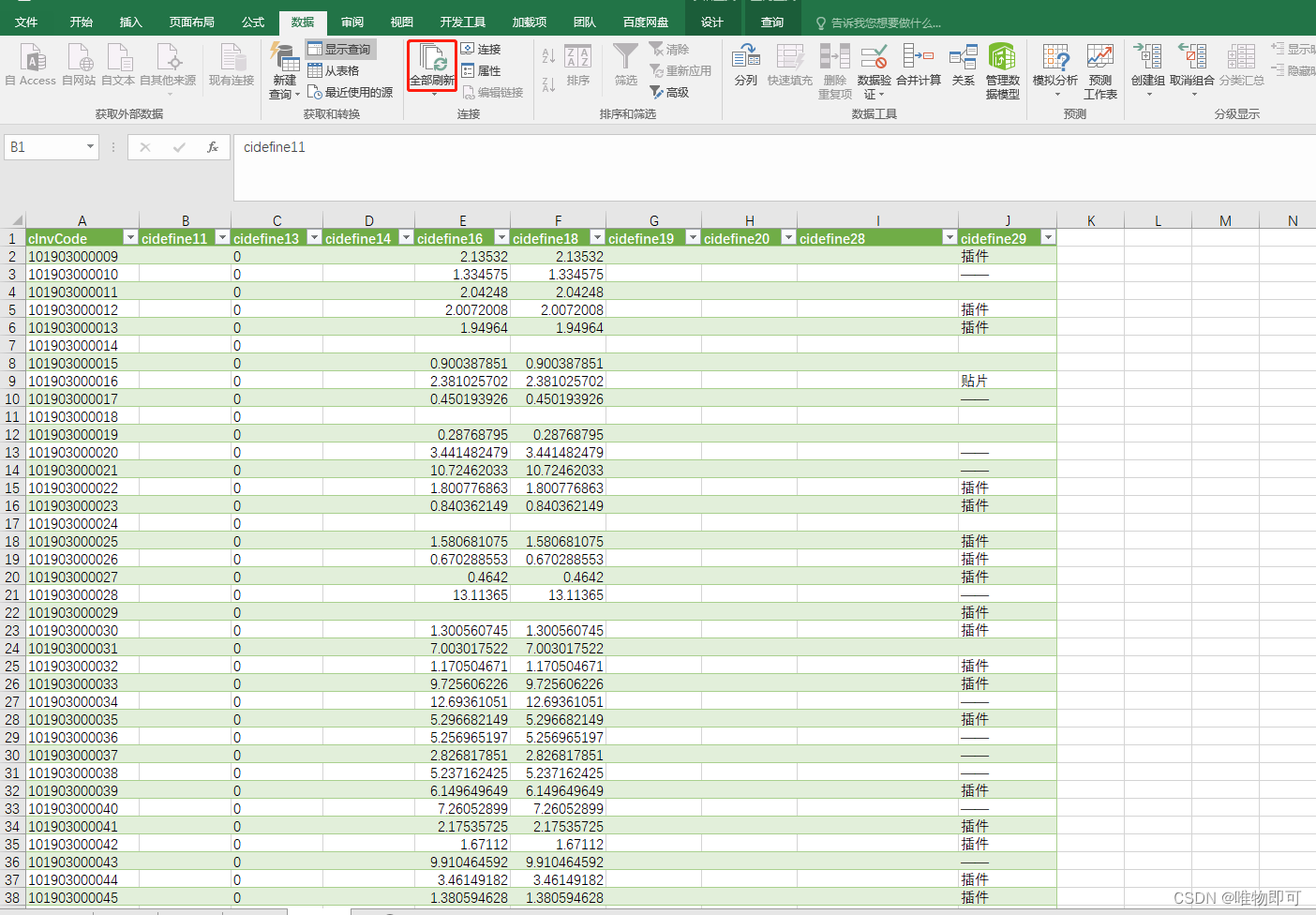Click the 显示查询 show queries button
1316x915 pixels.
click(339, 49)
